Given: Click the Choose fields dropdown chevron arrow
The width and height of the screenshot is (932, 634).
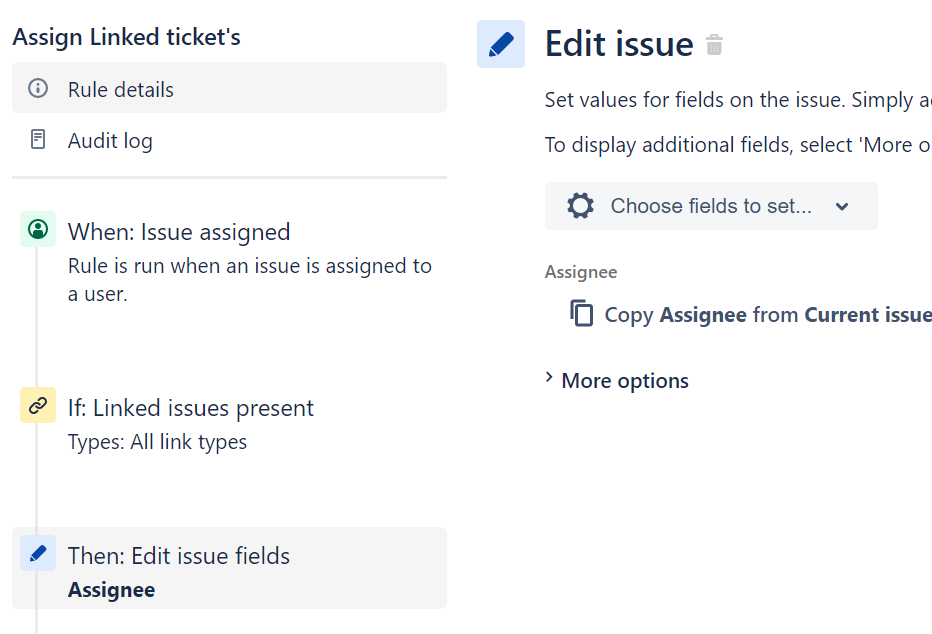Looking at the screenshot, I should pyautogui.click(x=842, y=206).
